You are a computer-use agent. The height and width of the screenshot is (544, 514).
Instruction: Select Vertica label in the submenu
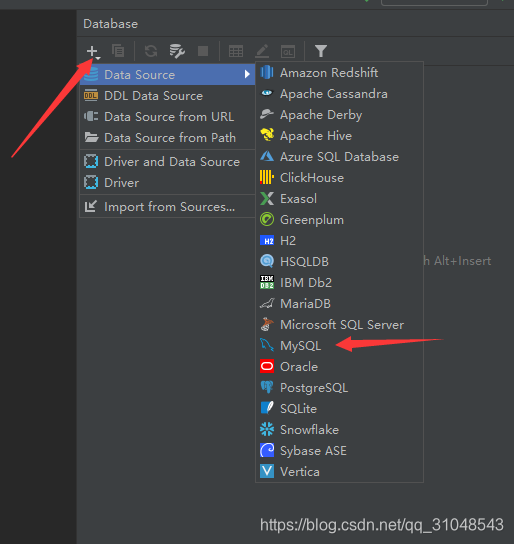pos(300,471)
